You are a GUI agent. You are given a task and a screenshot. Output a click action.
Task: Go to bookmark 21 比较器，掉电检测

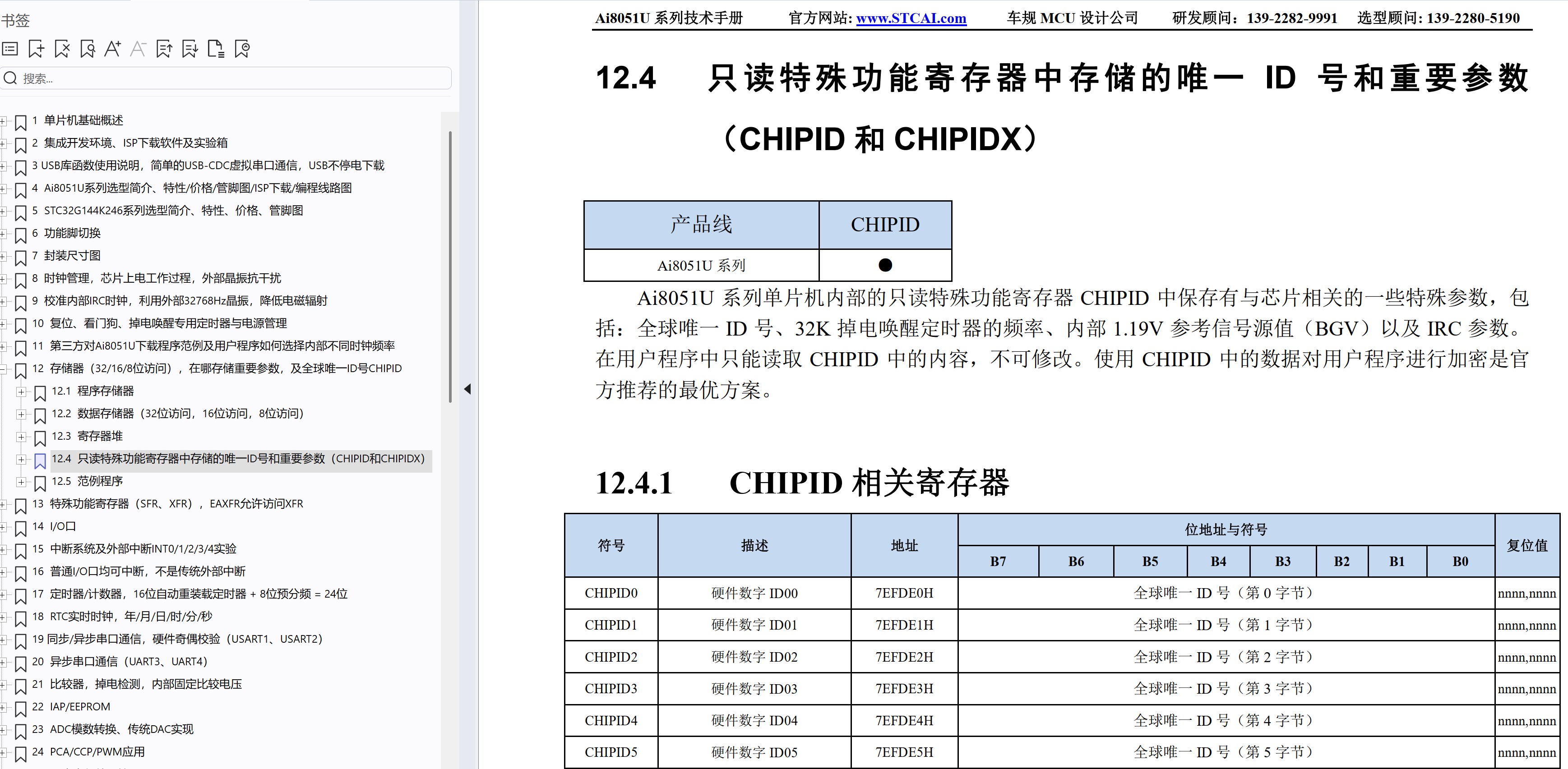(x=137, y=684)
